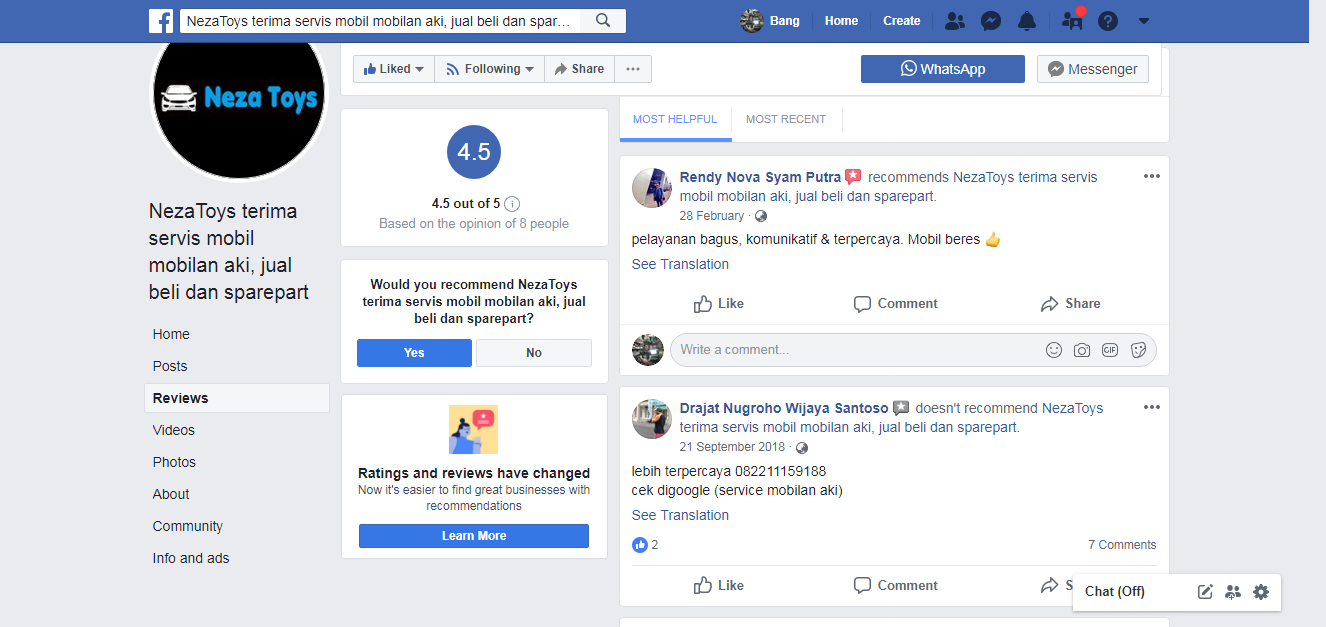The width and height of the screenshot is (1326, 627).
Task: Open Quick Help question mark icon
Action: [1107, 21]
